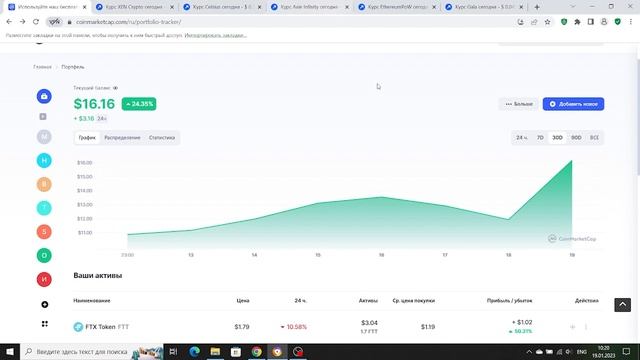Switch to 'Курс Celsius' browser tab
The image size is (640, 360).
223,7
